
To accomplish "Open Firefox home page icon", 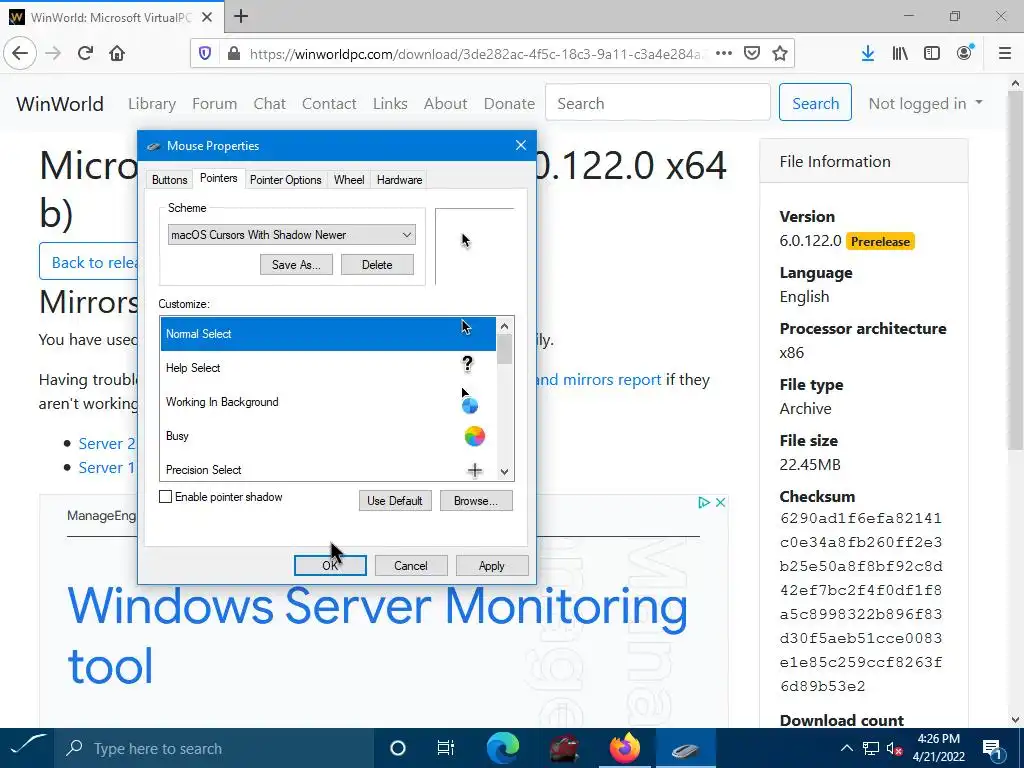I will coord(117,54).
